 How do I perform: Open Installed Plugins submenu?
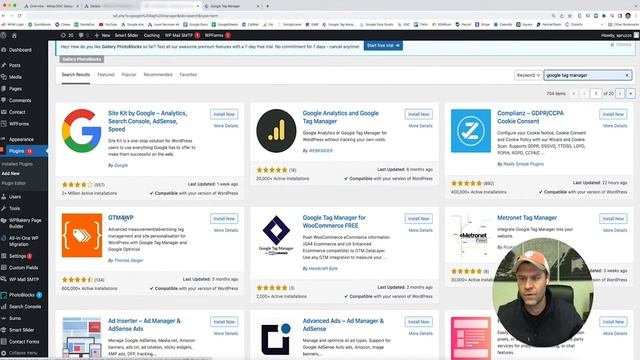pos(17,164)
